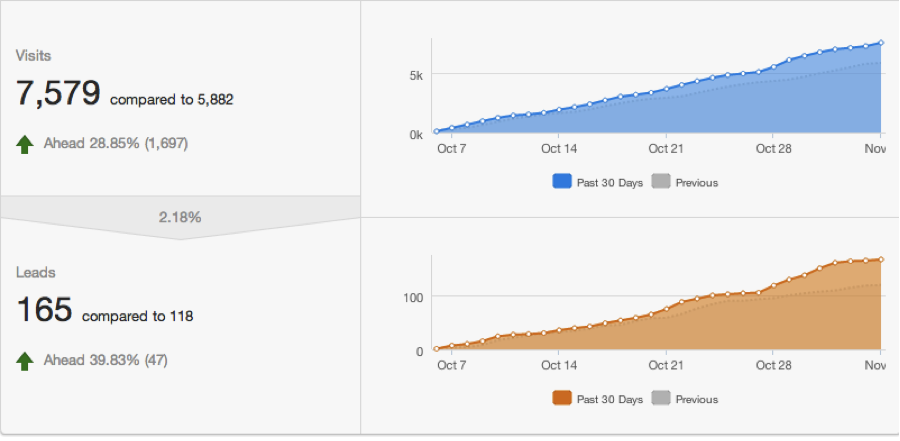Click the 7,579 visits total

click(x=58, y=94)
